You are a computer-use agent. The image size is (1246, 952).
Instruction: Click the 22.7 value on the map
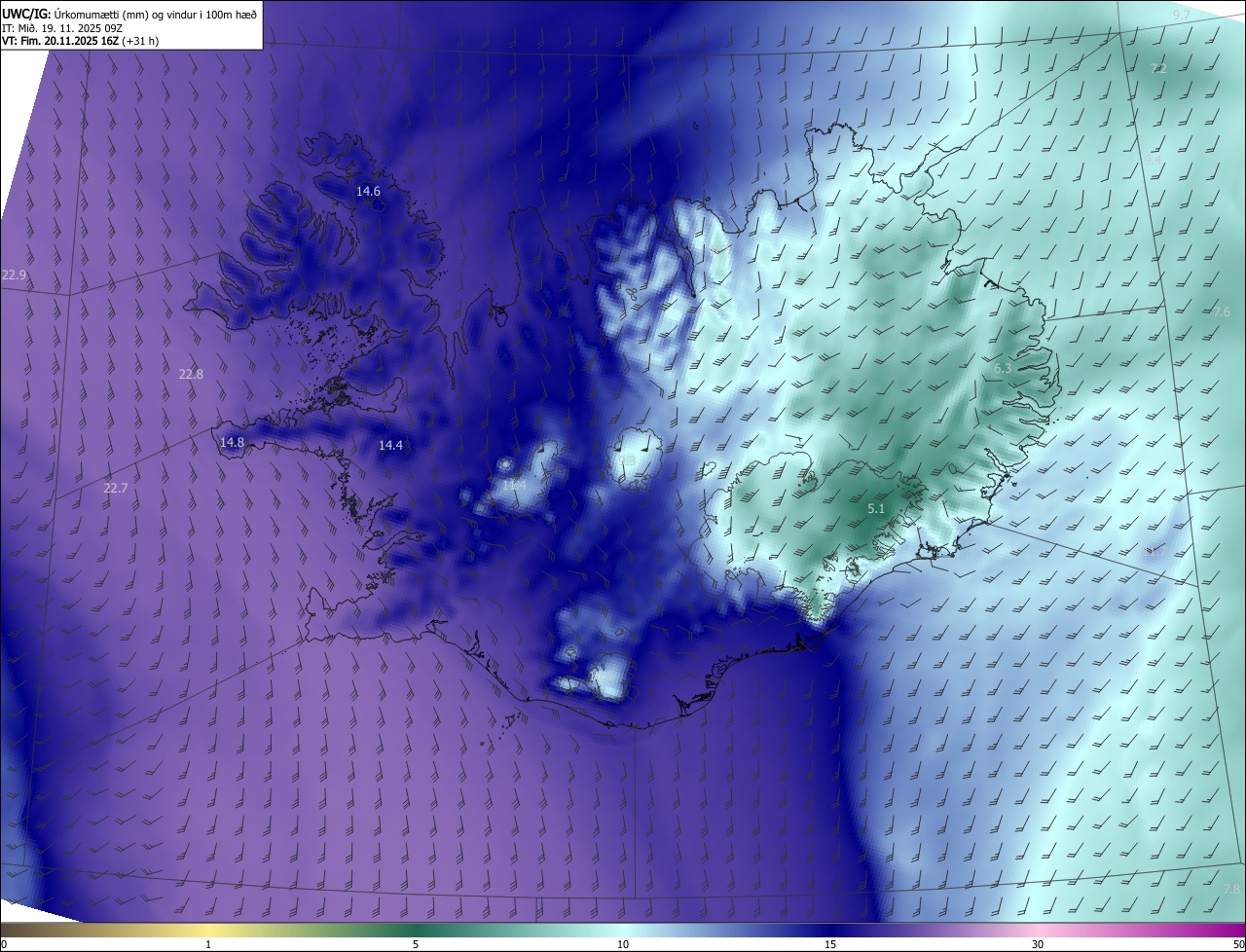115,489
